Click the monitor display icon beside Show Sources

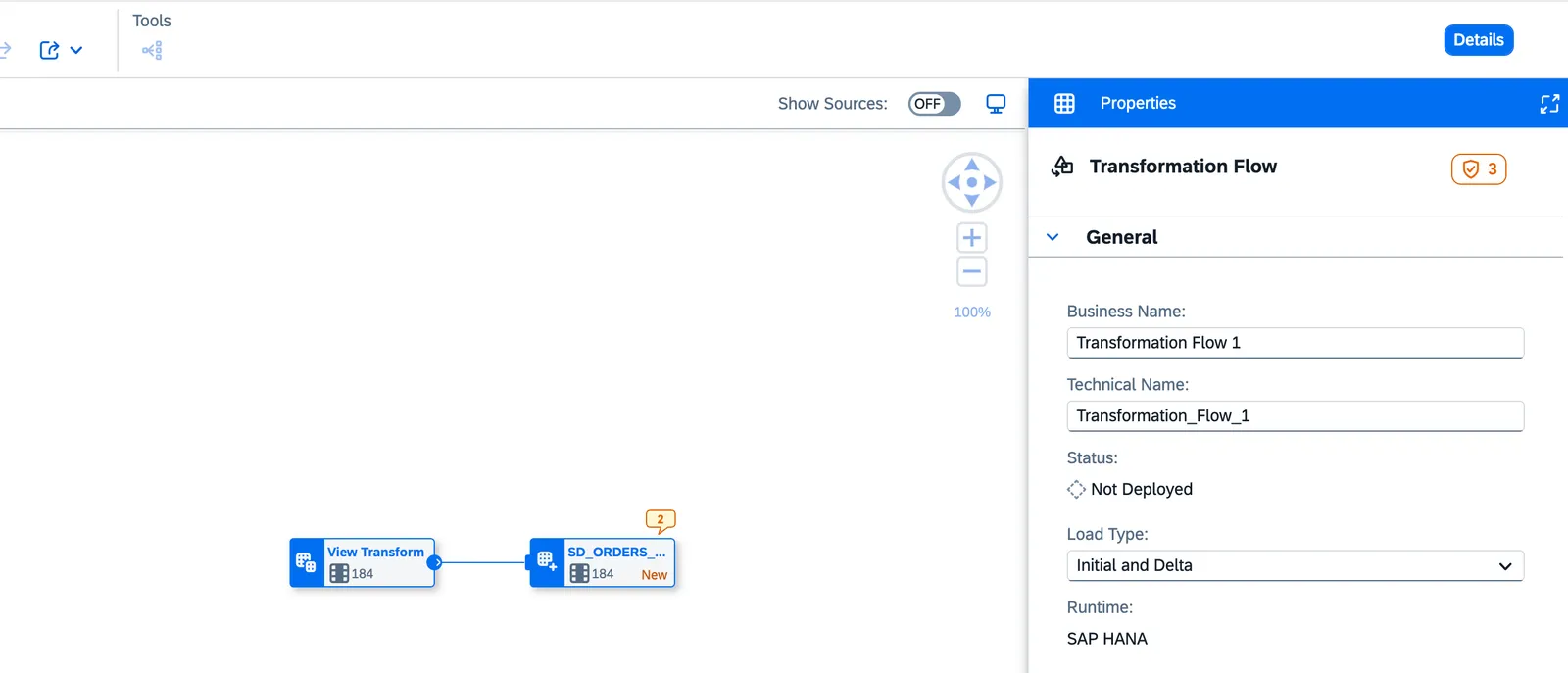[996, 104]
